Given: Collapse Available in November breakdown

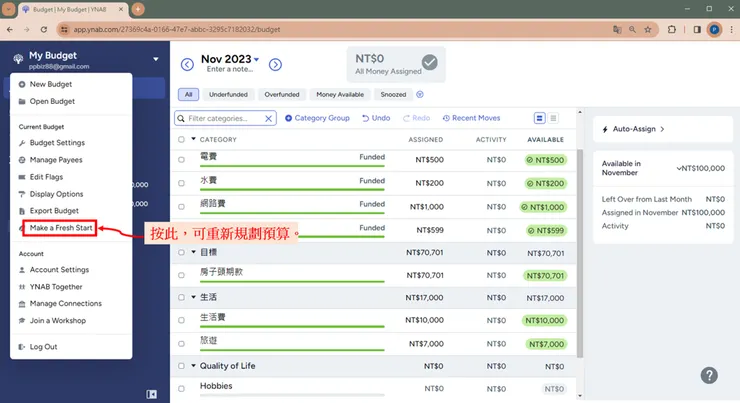Looking at the screenshot, I should [679, 168].
